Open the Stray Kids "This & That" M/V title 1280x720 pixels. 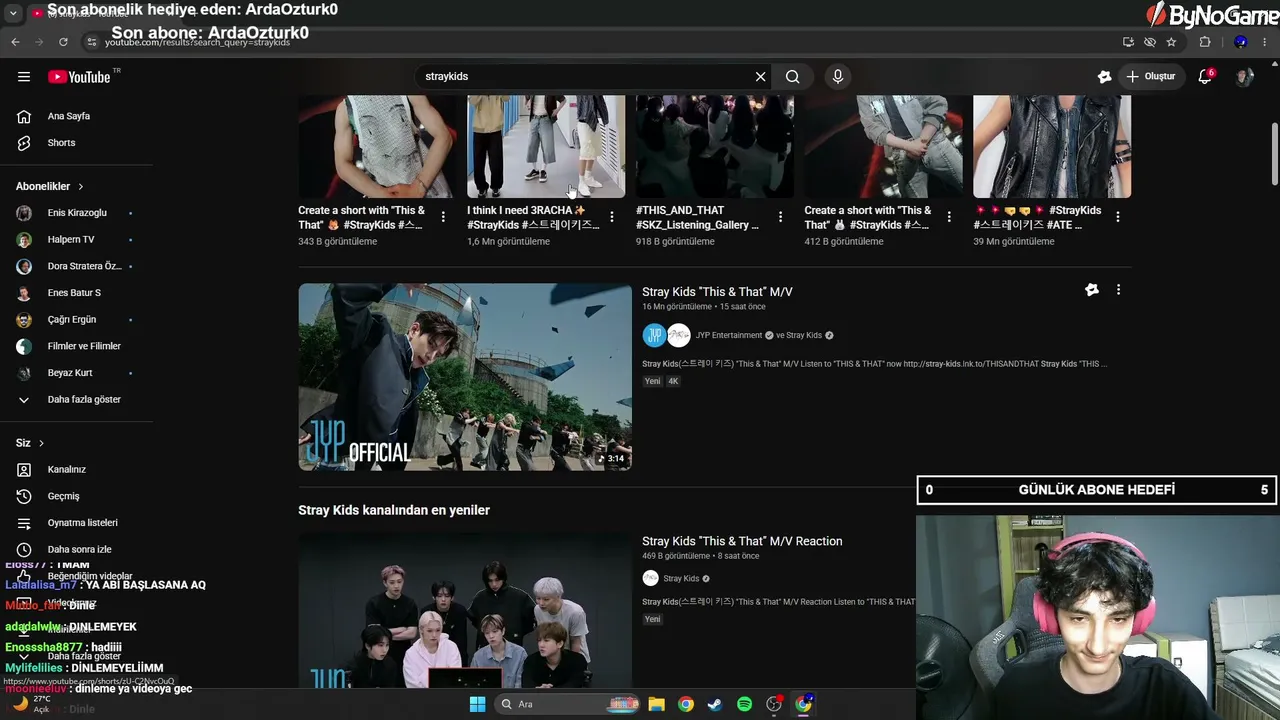[717, 292]
